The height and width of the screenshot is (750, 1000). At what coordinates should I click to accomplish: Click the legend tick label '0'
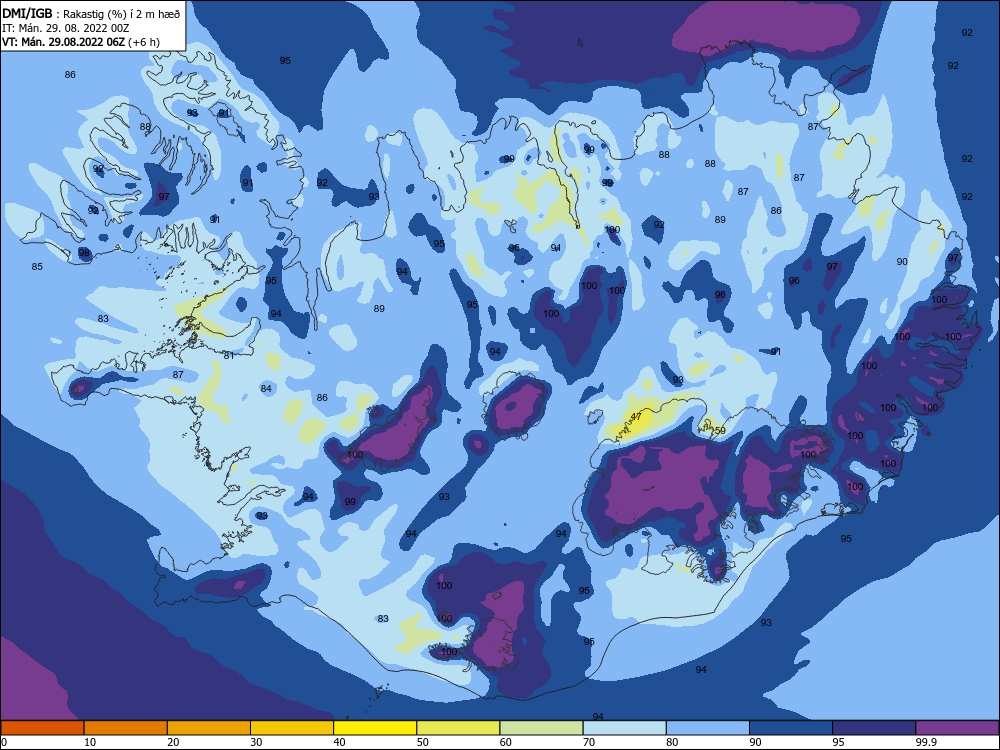pyautogui.click(x=4, y=742)
